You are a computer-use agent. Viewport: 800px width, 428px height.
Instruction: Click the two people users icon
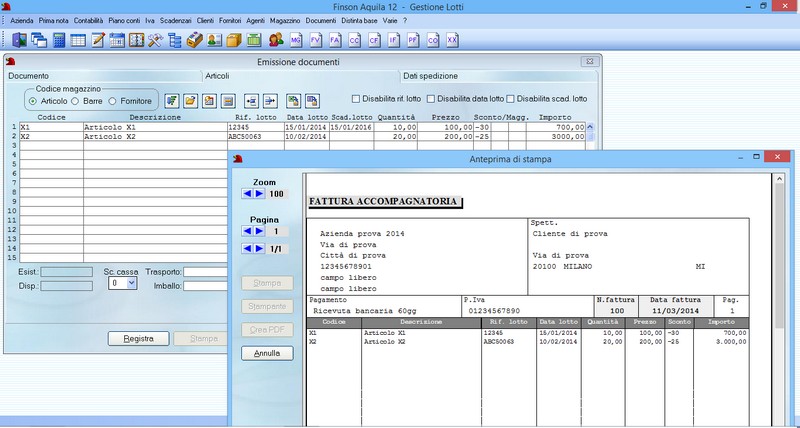coord(276,40)
